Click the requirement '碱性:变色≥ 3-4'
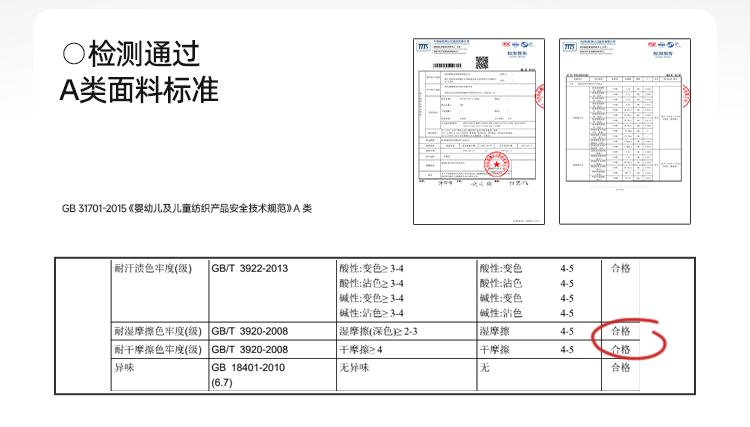 point(372,298)
